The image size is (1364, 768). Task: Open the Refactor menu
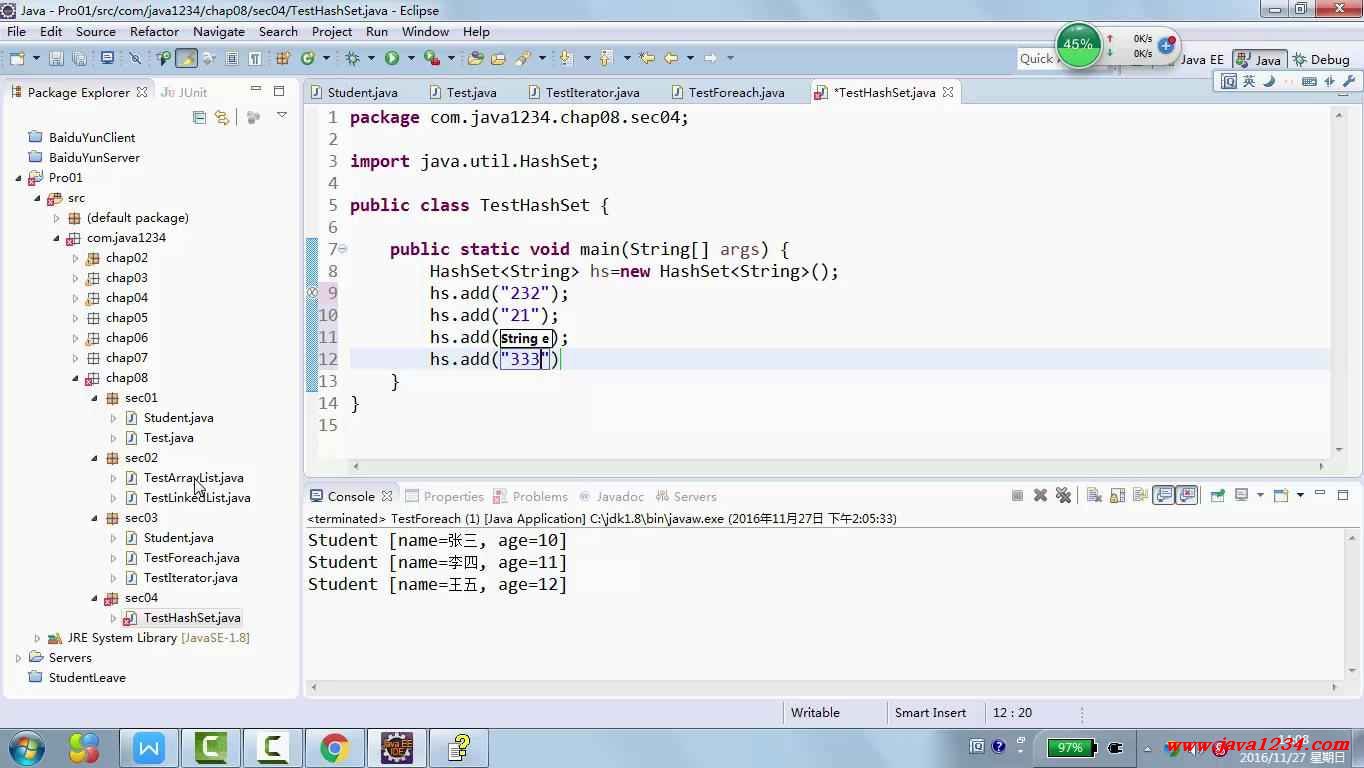pyautogui.click(x=154, y=31)
